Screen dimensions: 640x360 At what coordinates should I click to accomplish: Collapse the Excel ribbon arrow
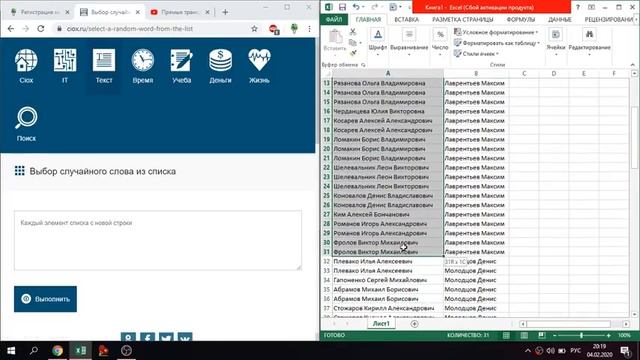click(633, 64)
